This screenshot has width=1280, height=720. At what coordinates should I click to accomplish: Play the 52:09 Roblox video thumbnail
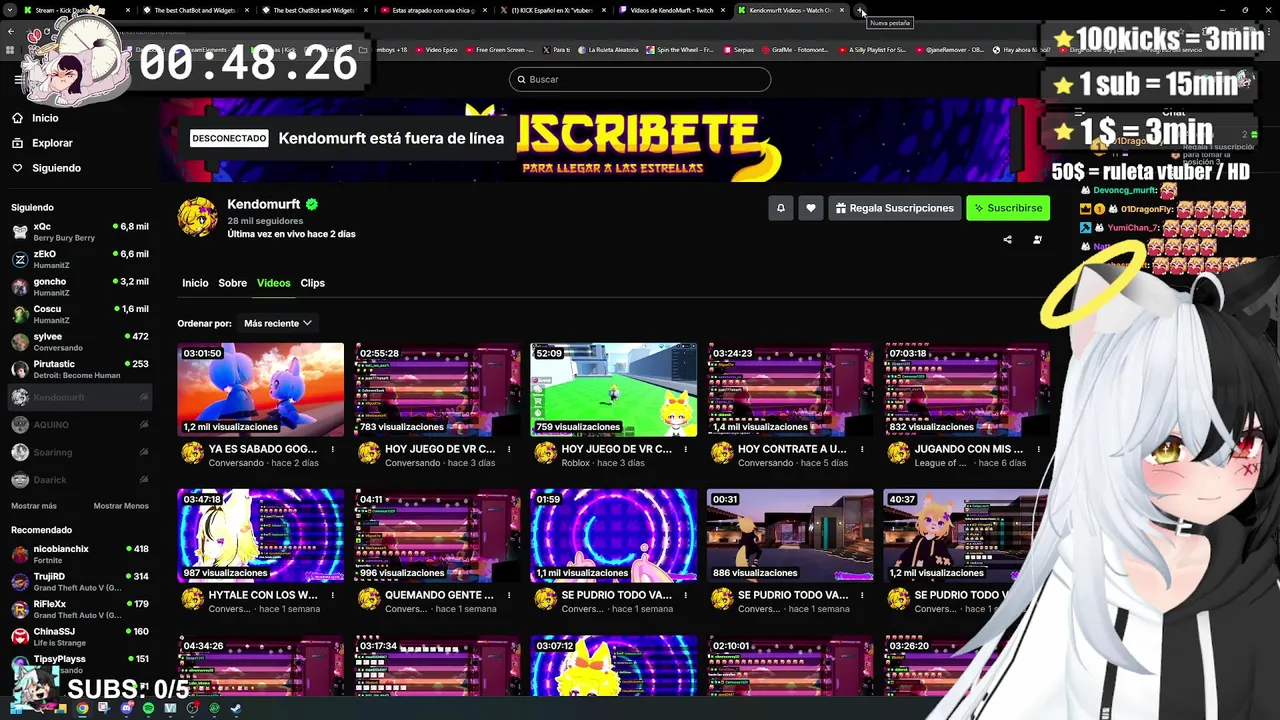pos(614,390)
